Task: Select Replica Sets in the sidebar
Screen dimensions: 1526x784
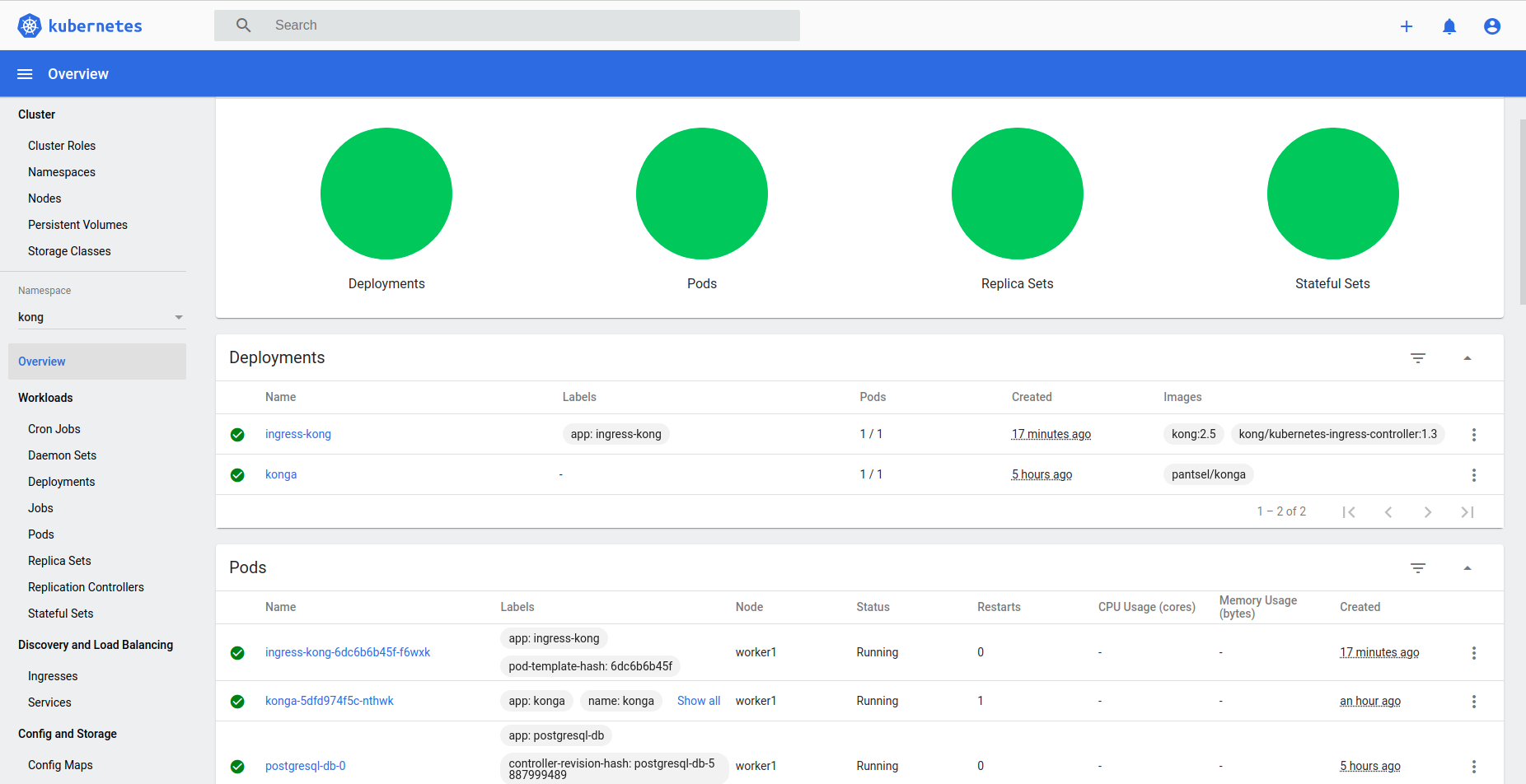Action: click(59, 561)
